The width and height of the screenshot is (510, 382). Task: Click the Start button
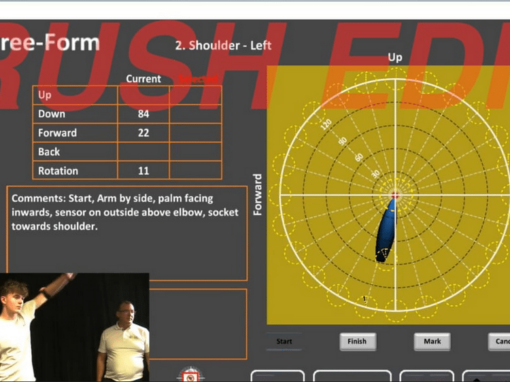pos(284,341)
